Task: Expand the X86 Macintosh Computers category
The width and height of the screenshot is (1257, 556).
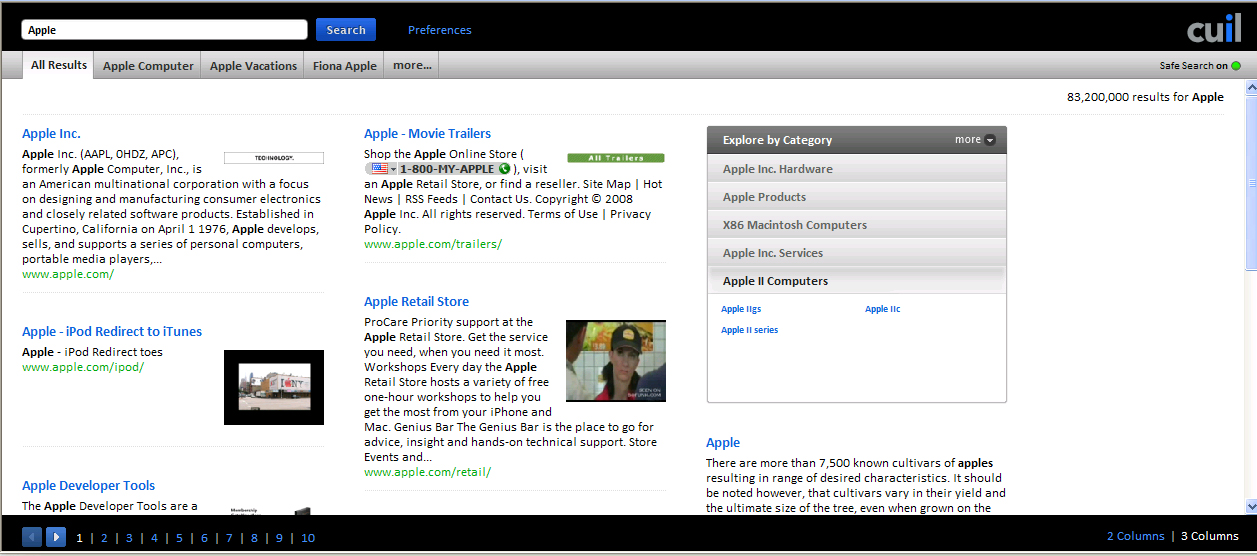Action: (x=857, y=225)
